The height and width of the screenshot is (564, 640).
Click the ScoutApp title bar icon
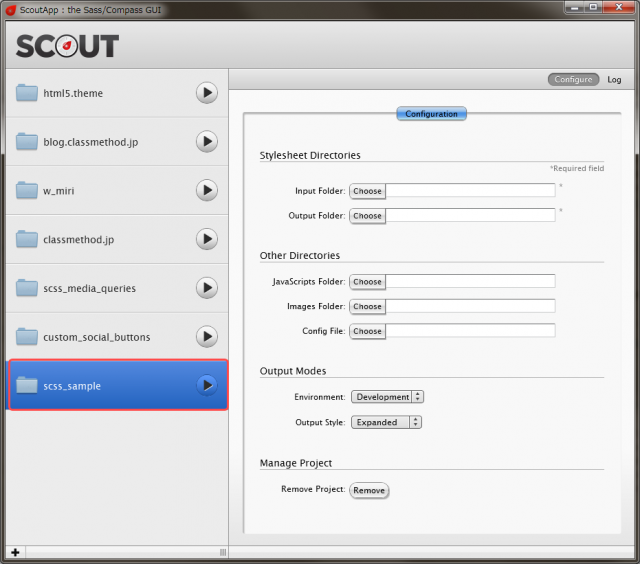click(11, 10)
